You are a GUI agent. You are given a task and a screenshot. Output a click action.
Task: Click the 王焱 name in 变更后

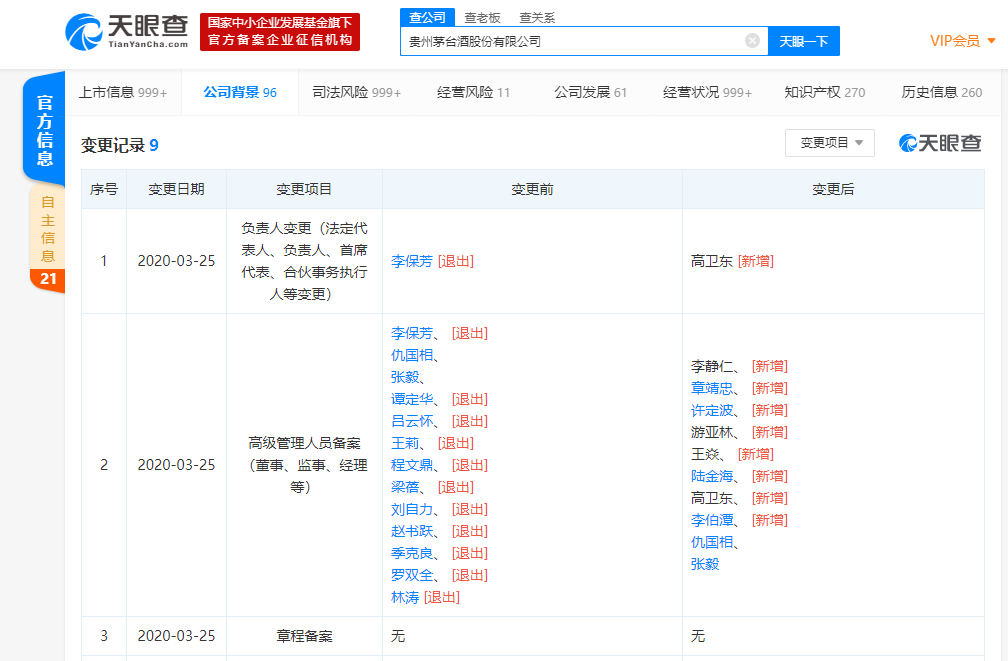(x=705, y=454)
